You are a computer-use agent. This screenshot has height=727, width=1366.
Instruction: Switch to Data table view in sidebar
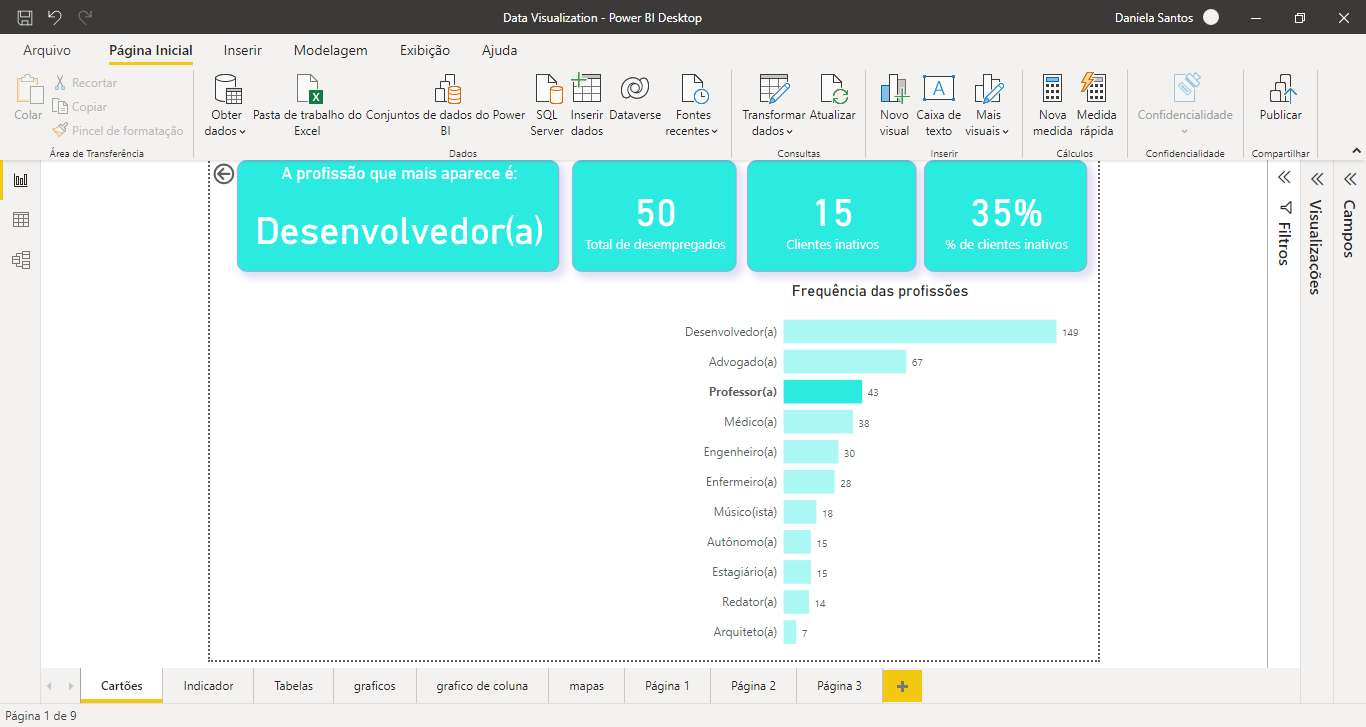pos(20,220)
